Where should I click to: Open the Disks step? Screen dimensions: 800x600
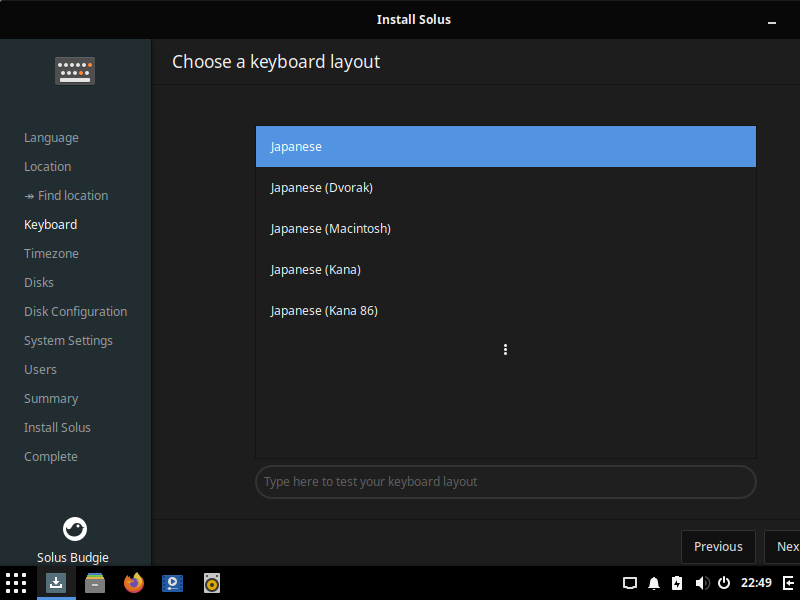[x=39, y=283]
